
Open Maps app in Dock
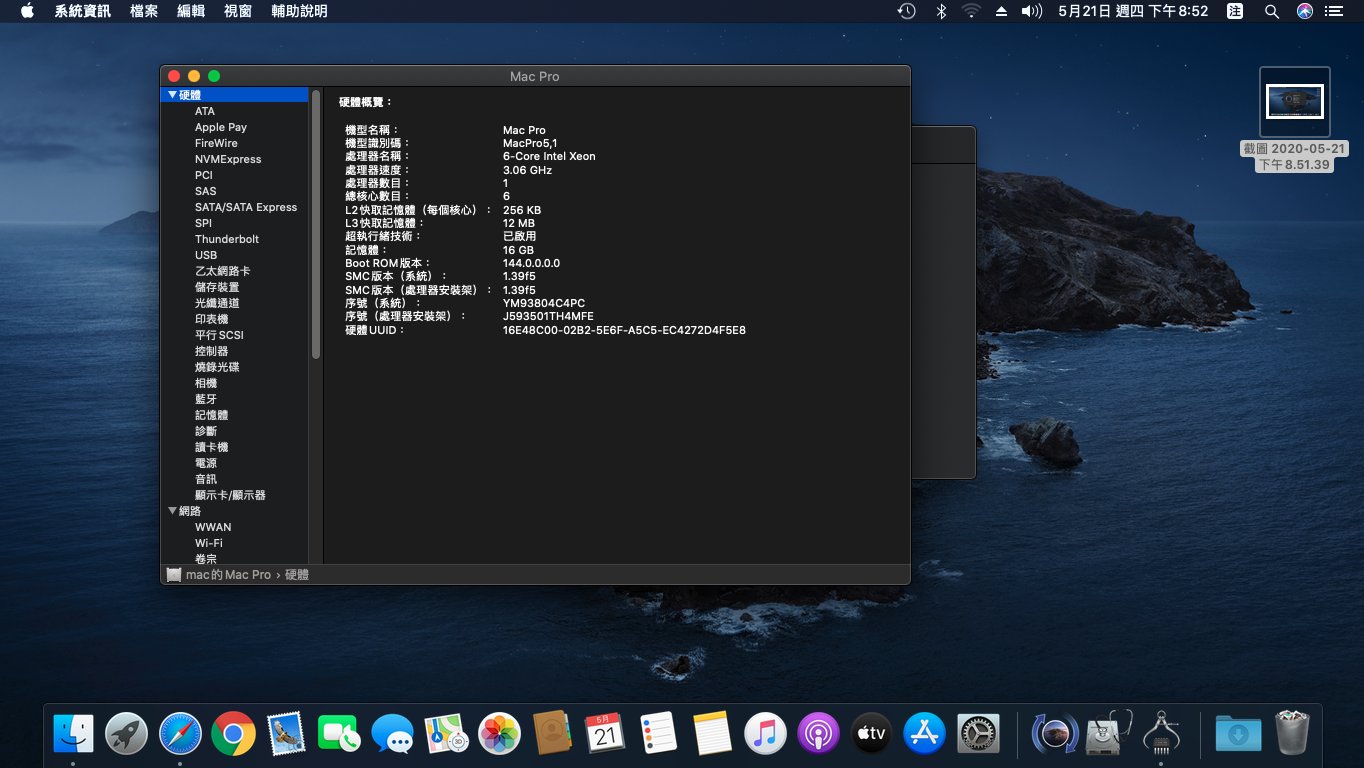446,734
